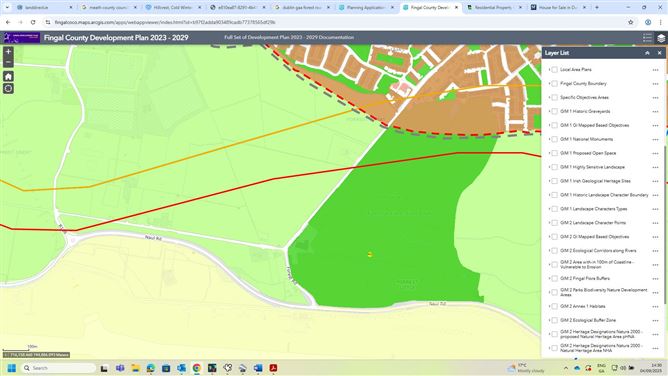This screenshot has width=668, height=376.
Task: Activate My Location button
Action: pos(8,89)
